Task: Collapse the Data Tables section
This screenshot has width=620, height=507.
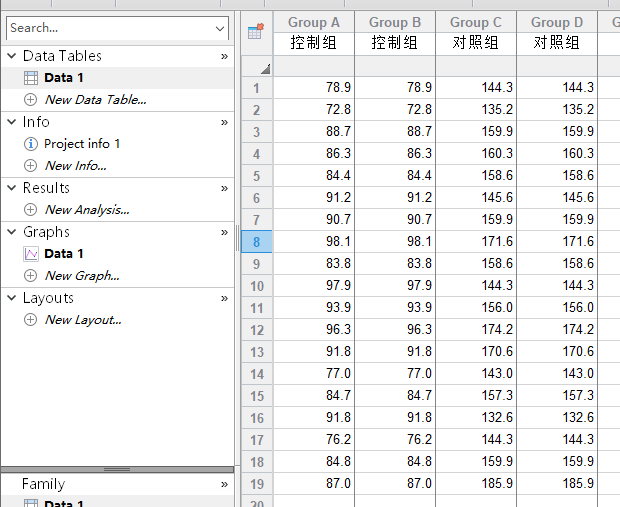Action: click(12, 56)
